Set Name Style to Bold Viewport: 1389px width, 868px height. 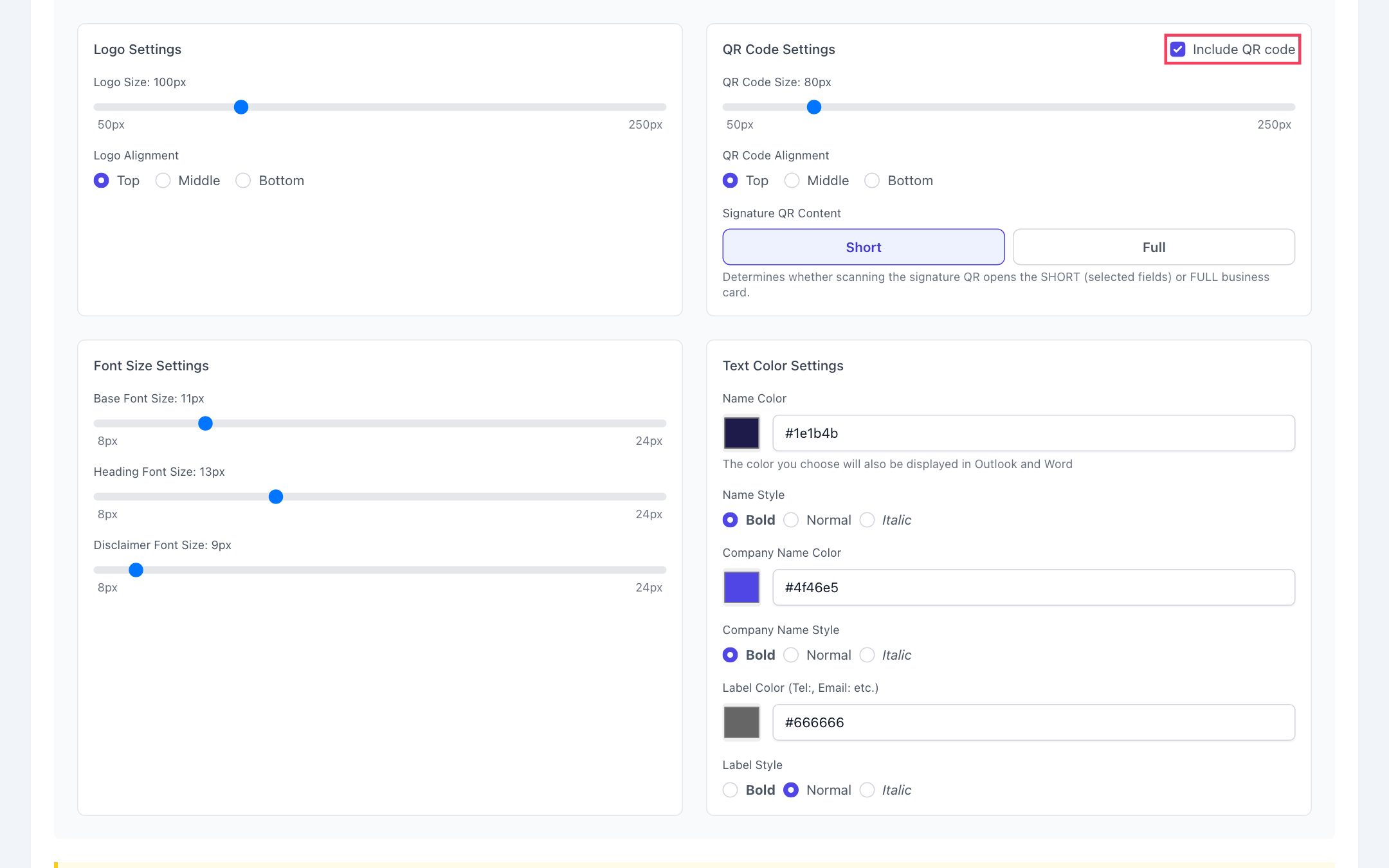click(730, 520)
